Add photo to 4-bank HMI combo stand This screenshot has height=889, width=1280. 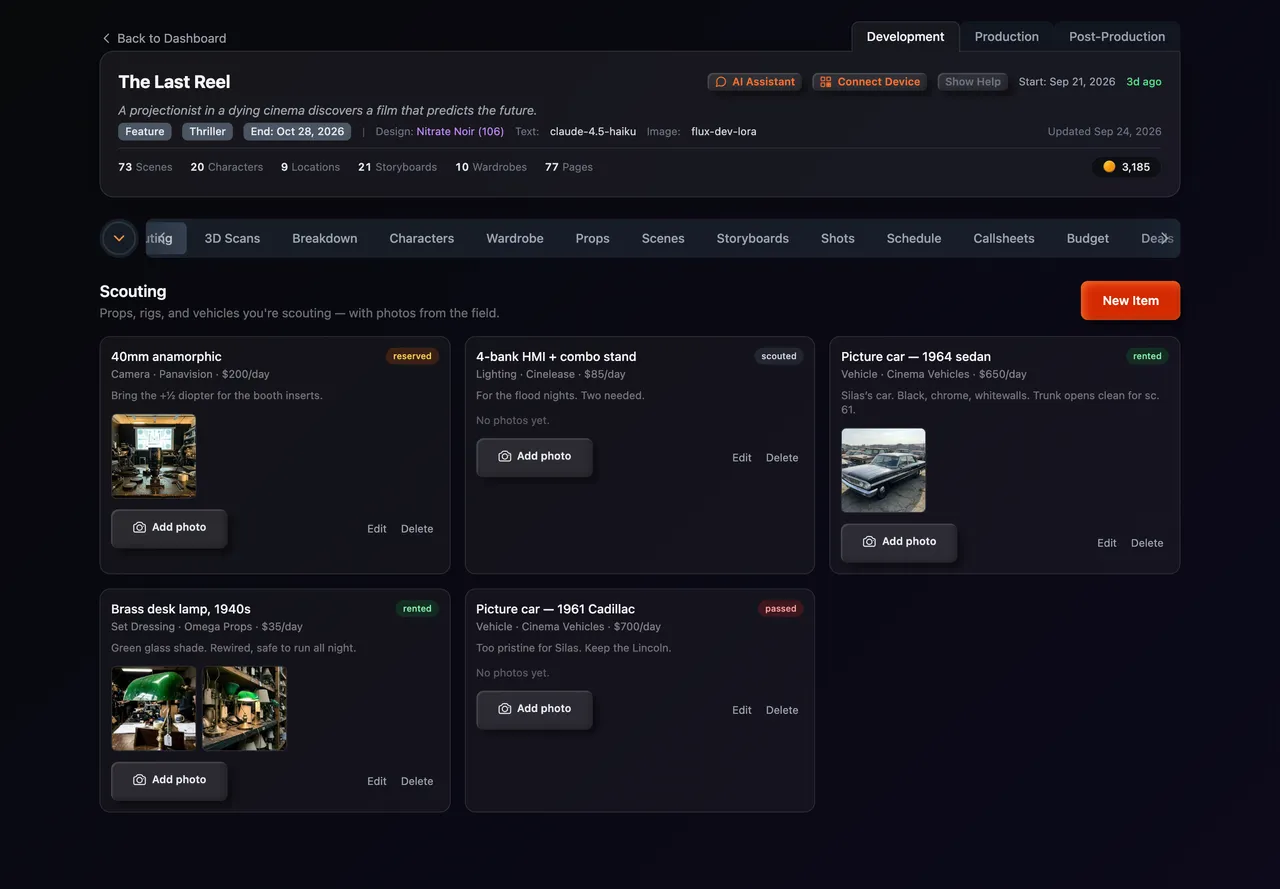tap(534, 457)
